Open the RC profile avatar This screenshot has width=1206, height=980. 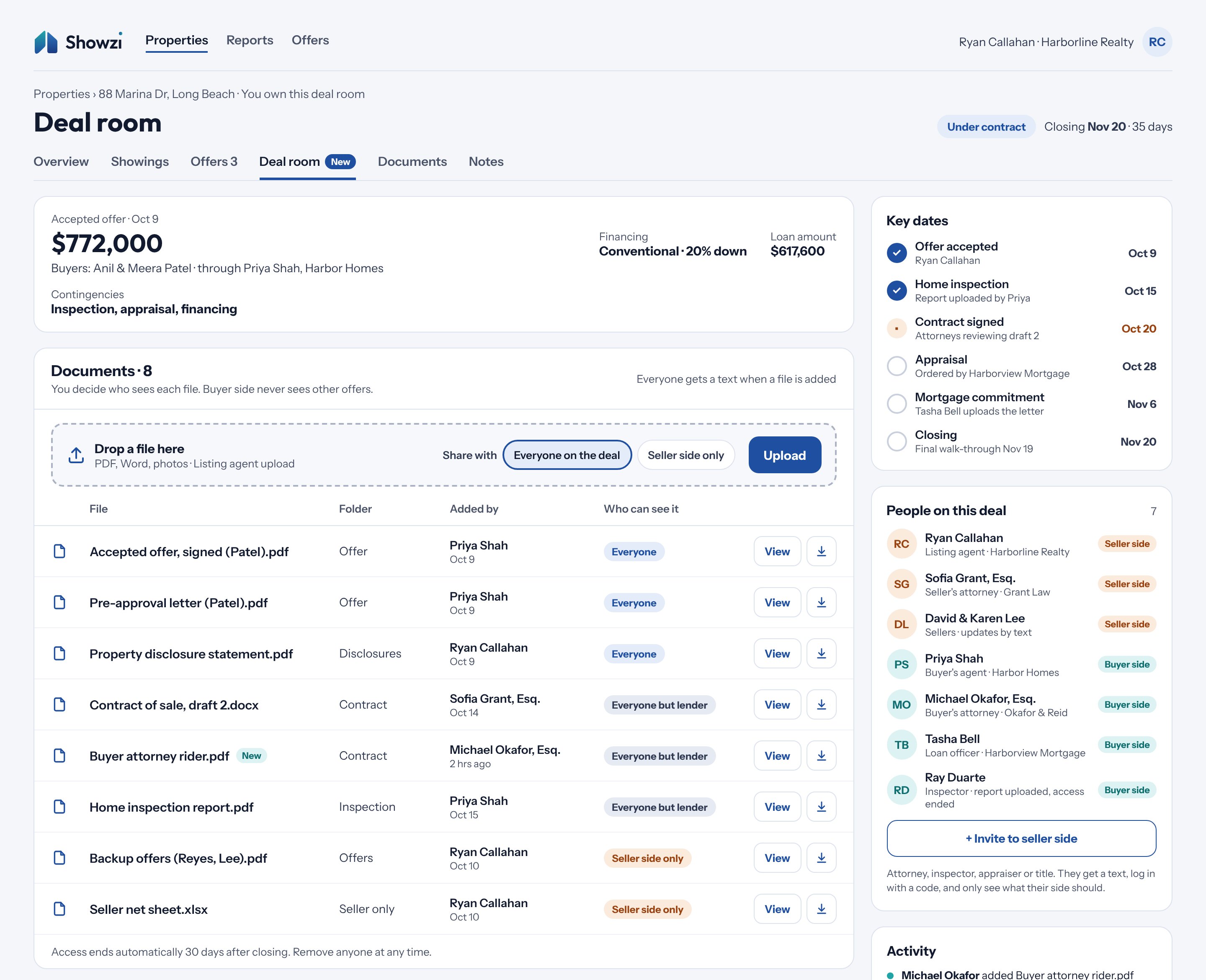pyautogui.click(x=1157, y=42)
